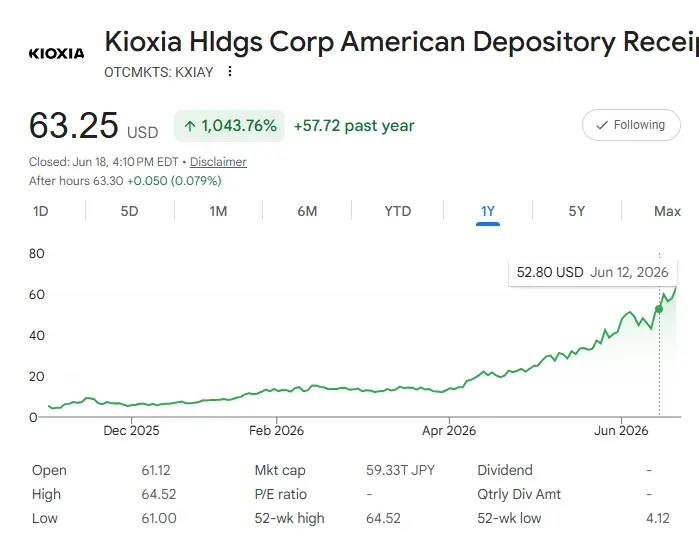Image resolution: width=699 pixels, height=549 pixels.
Task: Open the Disclaimer link
Action: coord(218,162)
